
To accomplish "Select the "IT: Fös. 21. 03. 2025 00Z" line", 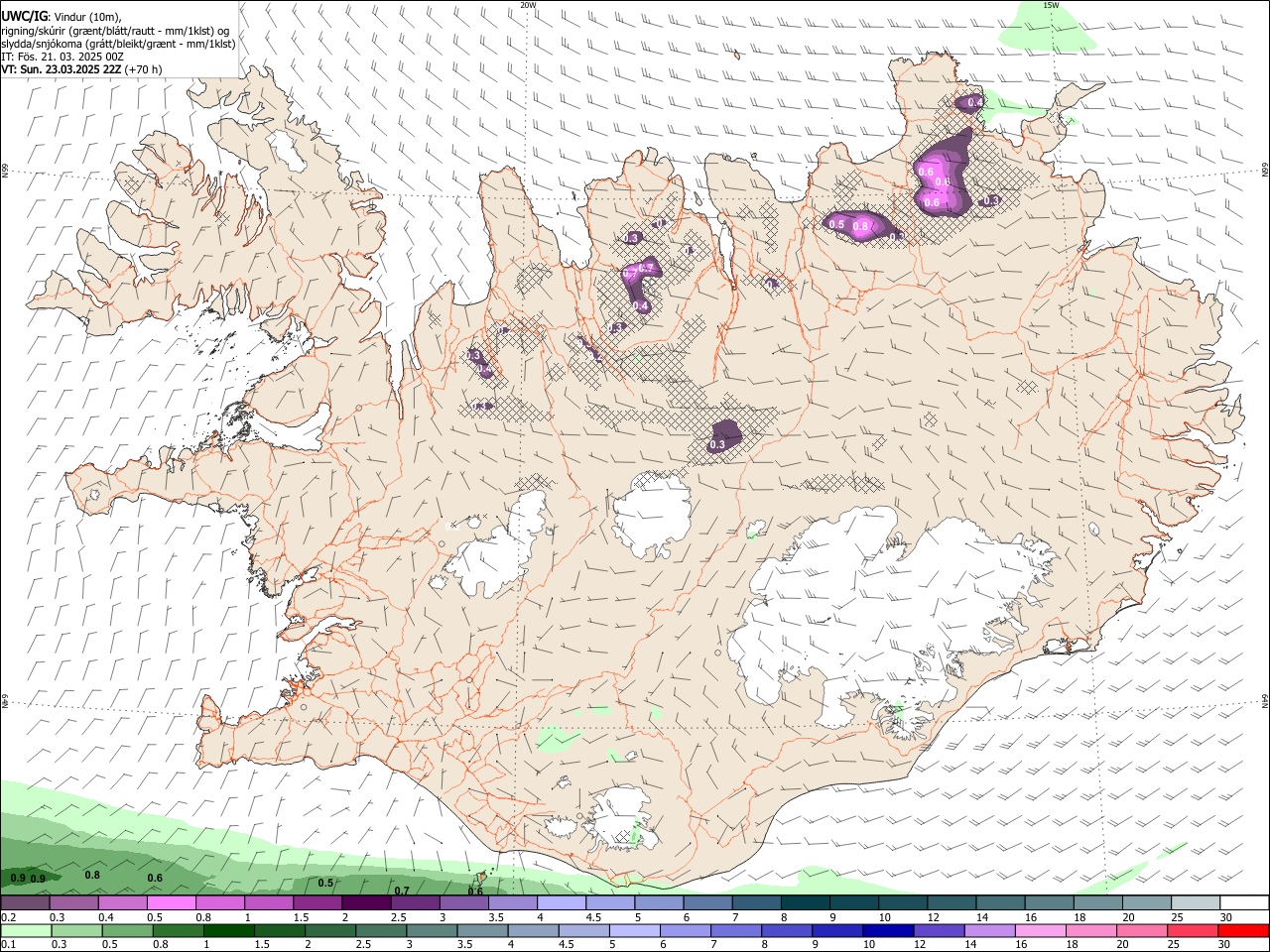I will click(x=63, y=57).
